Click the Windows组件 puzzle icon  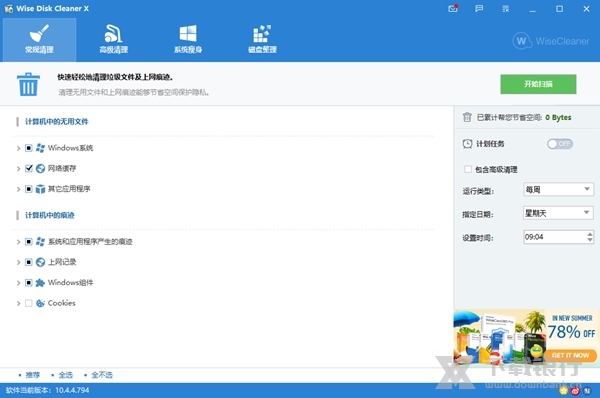40,283
